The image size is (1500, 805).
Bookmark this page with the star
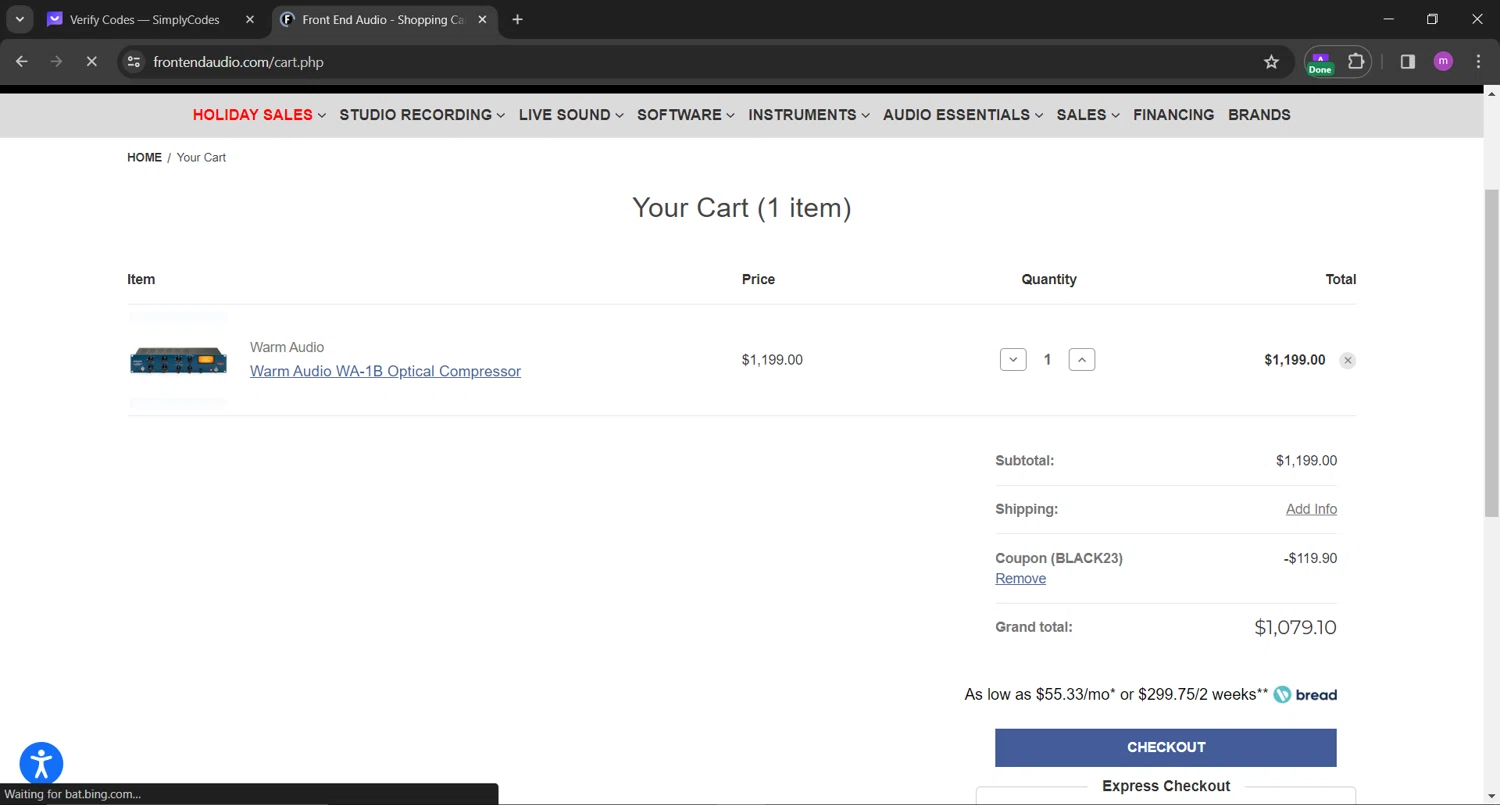tap(1271, 62)
